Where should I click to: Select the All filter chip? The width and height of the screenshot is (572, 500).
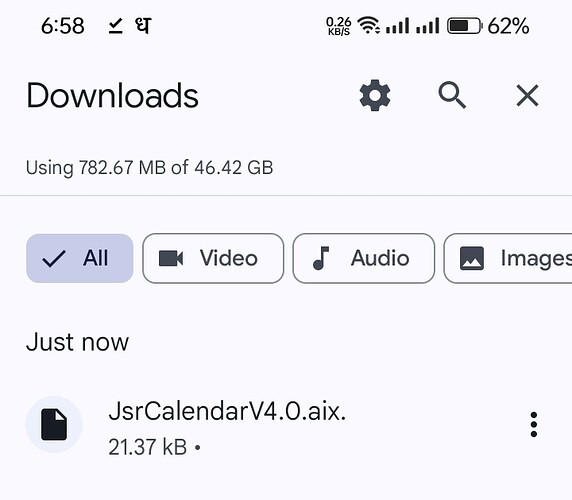80,258
